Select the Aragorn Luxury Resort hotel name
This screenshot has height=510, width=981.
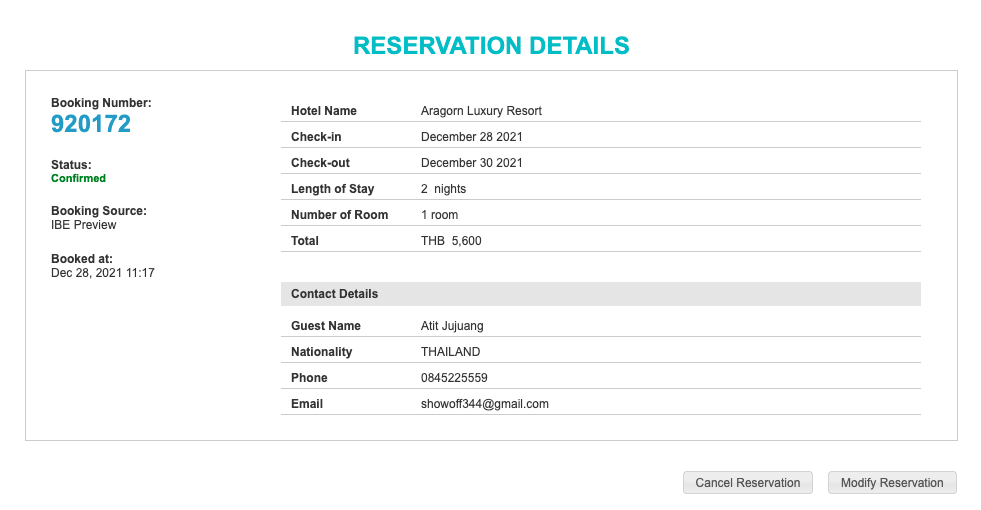pyautogui.click(x=481, y=111)
